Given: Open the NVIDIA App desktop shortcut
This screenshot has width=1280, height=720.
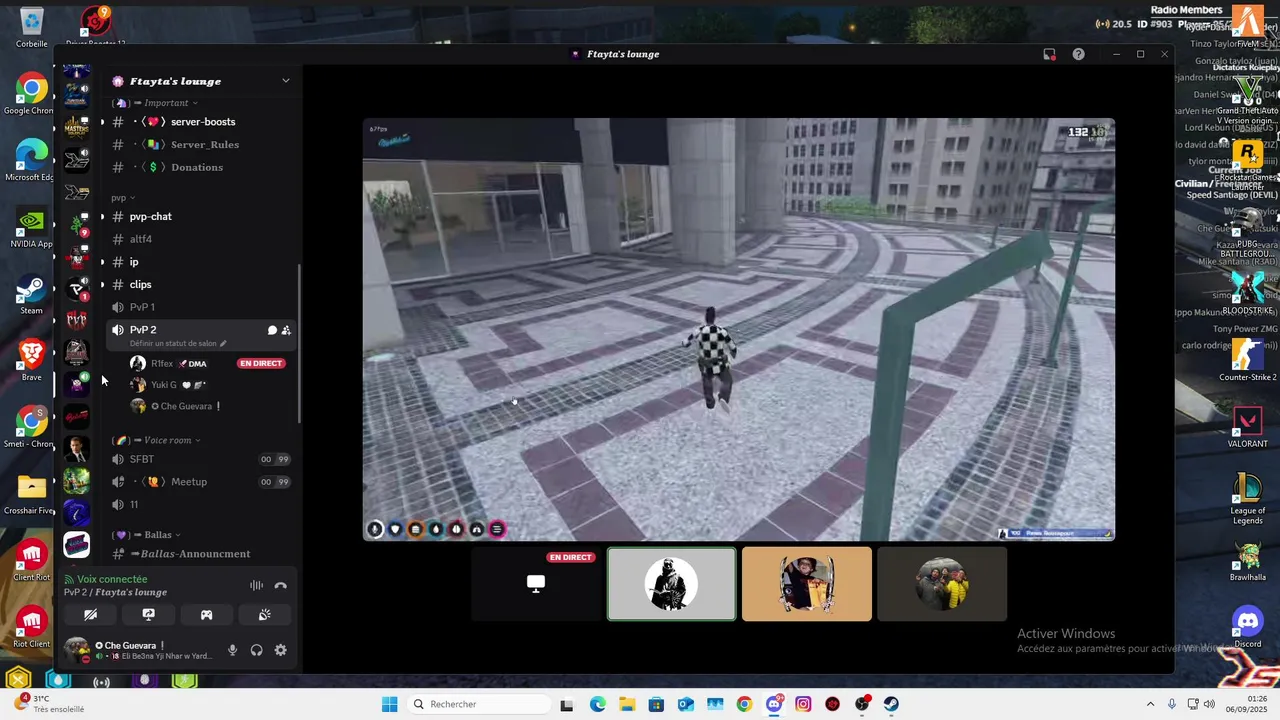Looking at the screenshot, I should pos(31,228).
